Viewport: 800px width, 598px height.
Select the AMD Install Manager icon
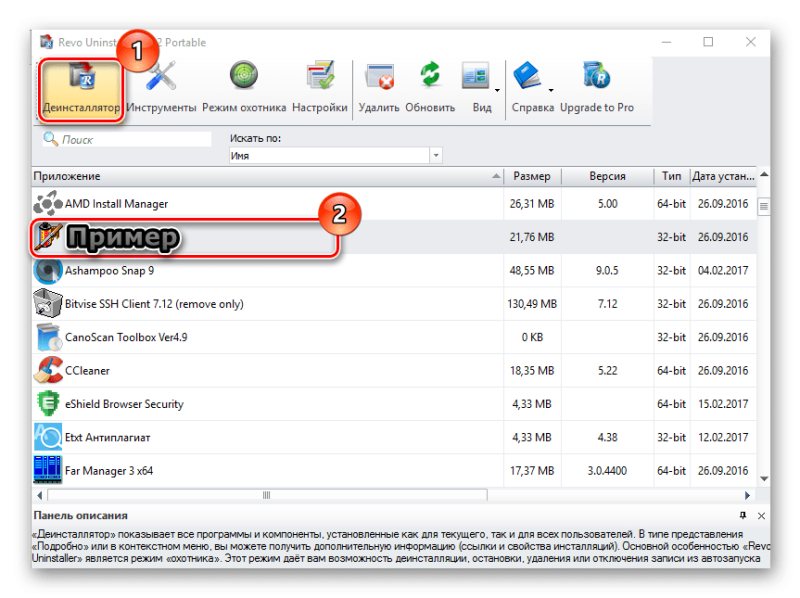[x=47, y=204]
